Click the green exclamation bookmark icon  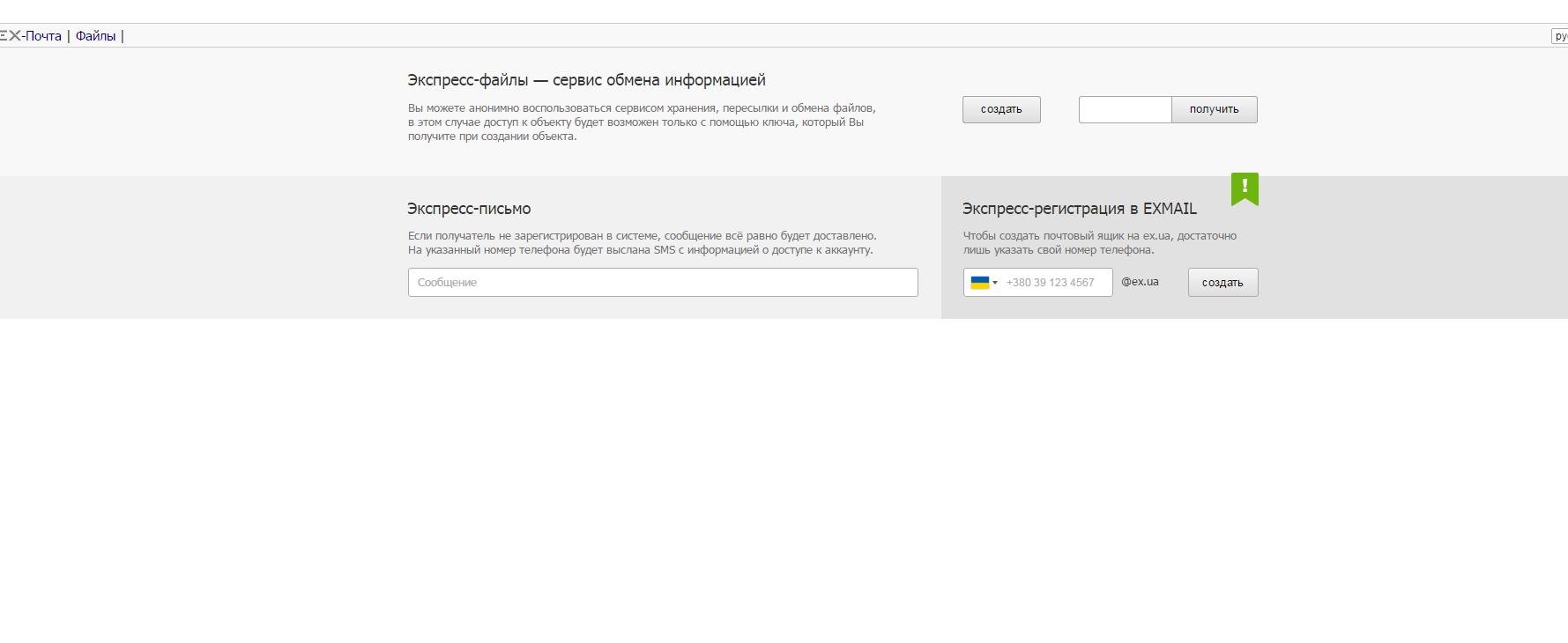[1245, 188]
